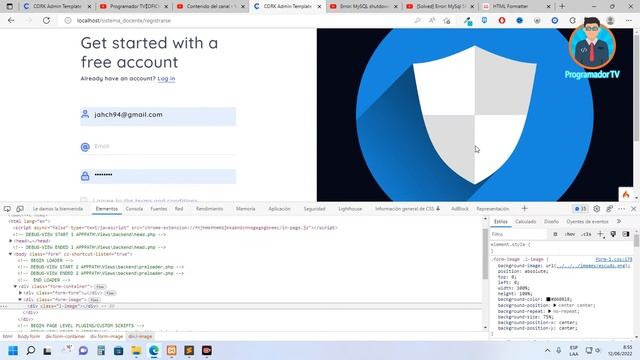Open the issues counter badge in DevTools
Viewport: 640px width, 360px height.
tap(580, 209)
